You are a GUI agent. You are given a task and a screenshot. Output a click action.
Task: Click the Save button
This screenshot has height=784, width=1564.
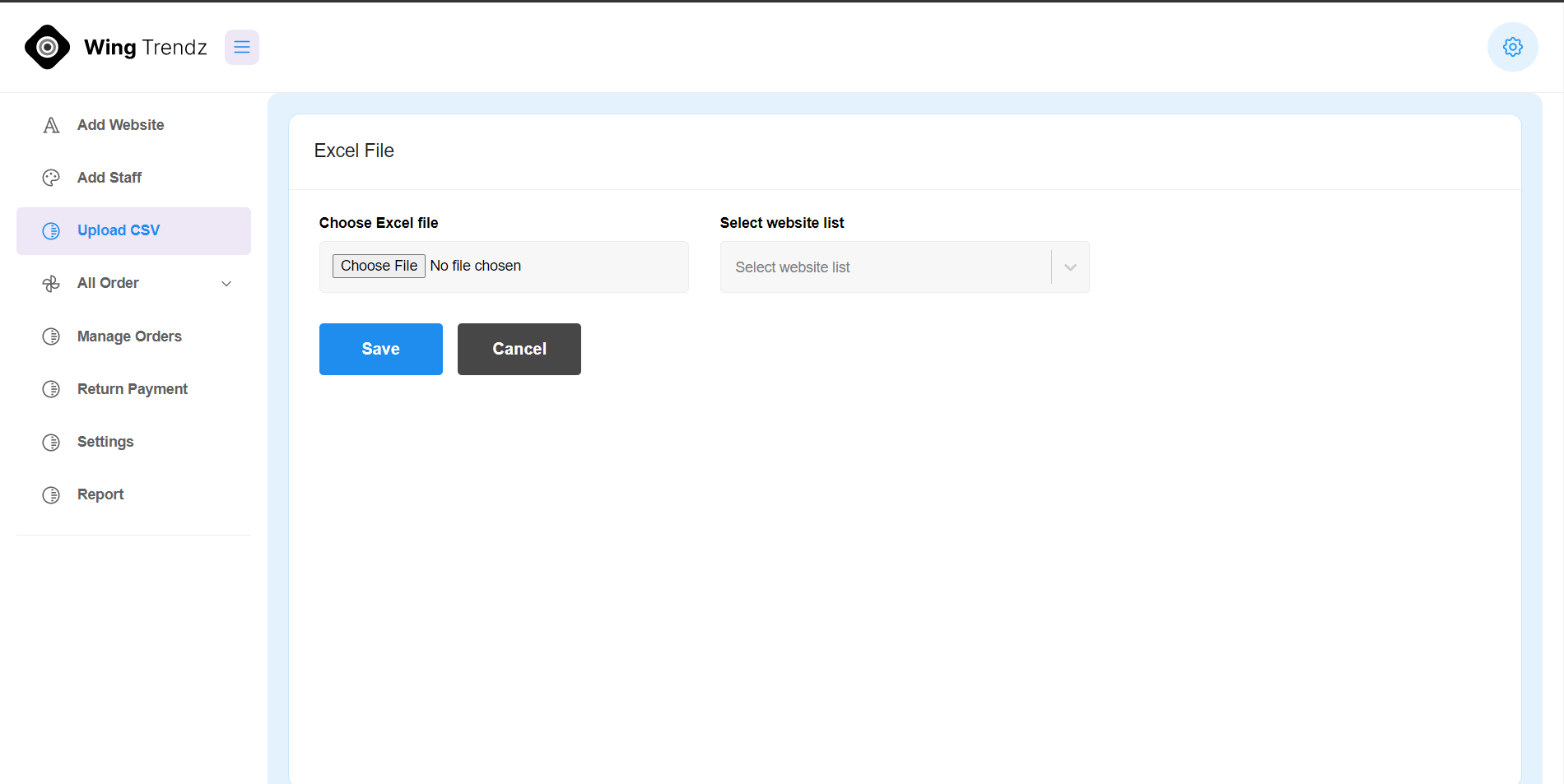pyautogui.click(x=381, y=349)
